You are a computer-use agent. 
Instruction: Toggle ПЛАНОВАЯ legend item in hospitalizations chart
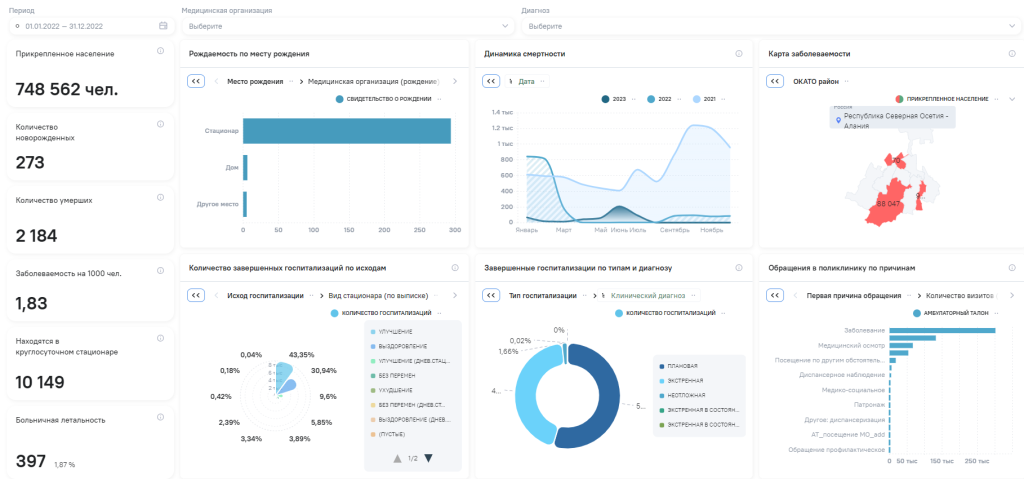click(680, 366)
